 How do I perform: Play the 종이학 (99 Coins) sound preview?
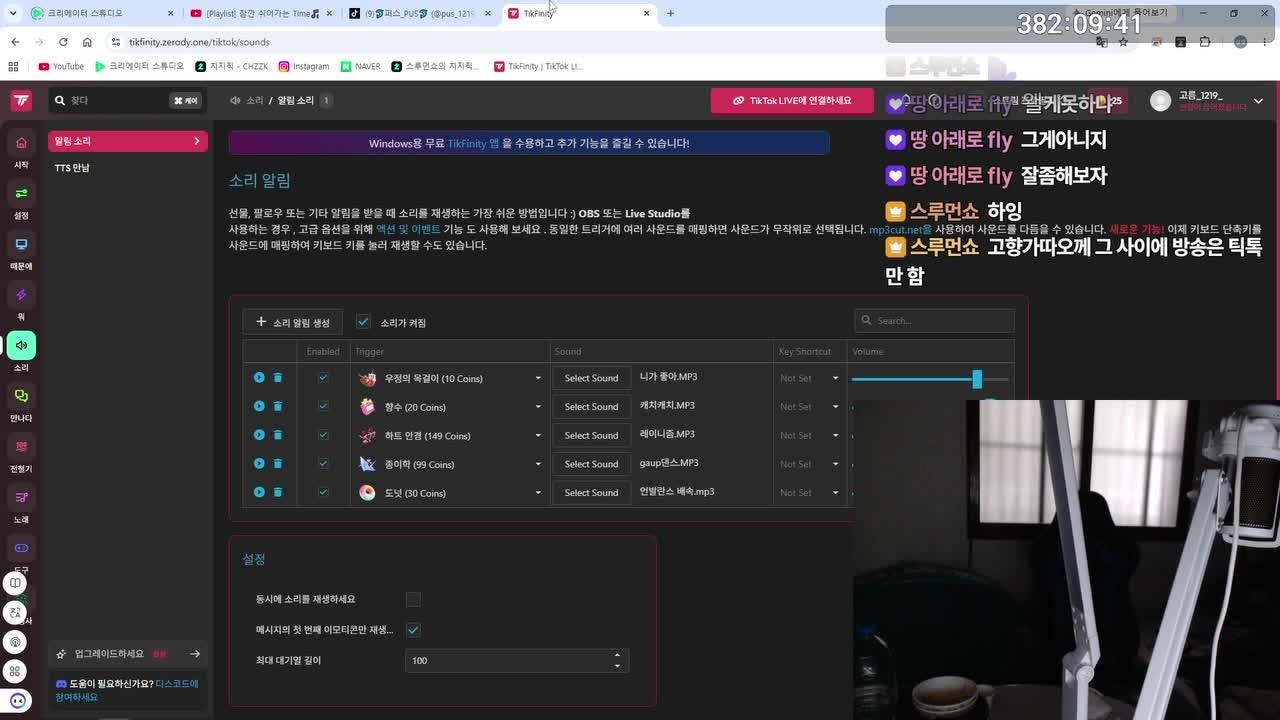coord(259,463)
